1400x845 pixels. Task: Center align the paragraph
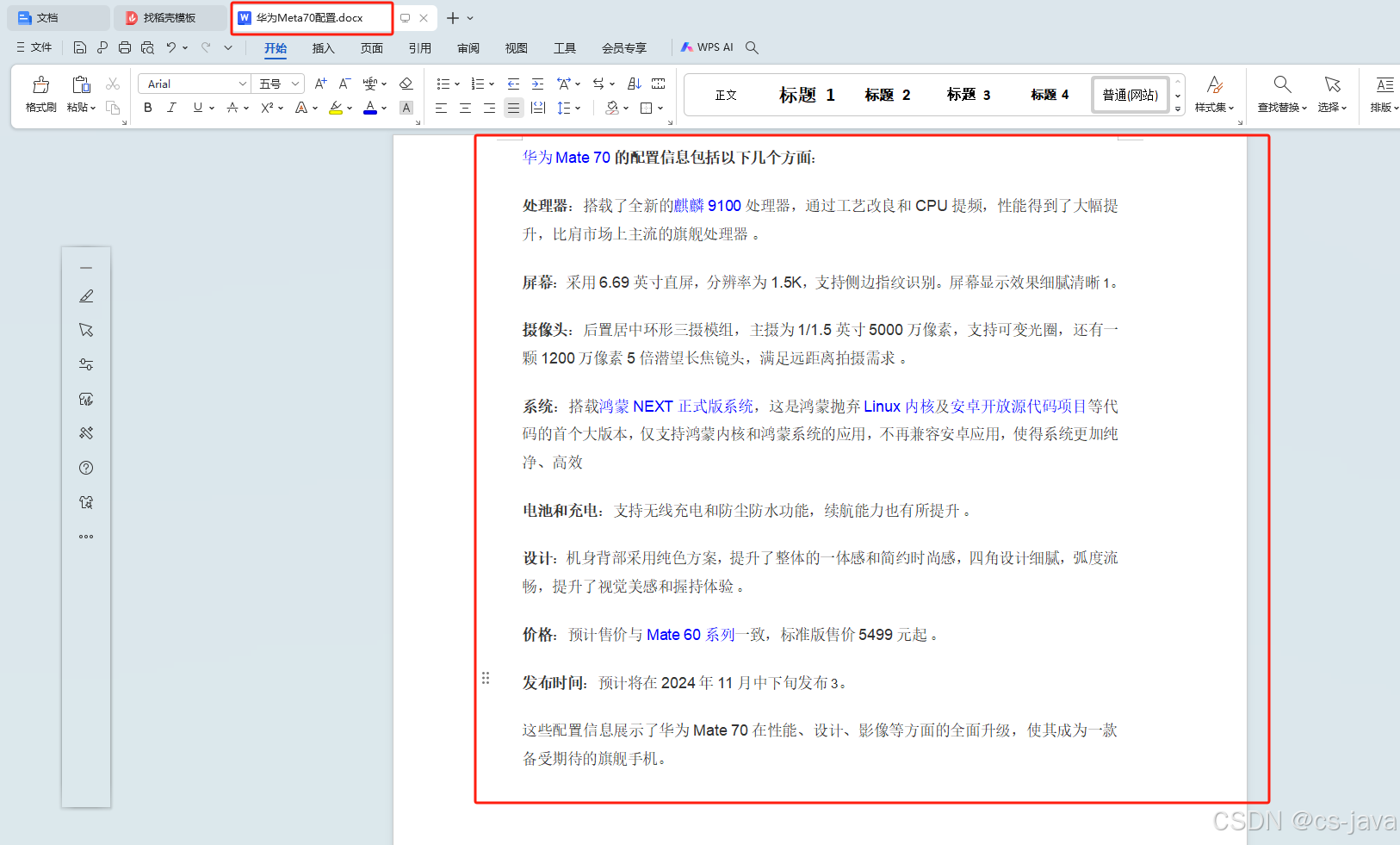[x=465, y=108]
